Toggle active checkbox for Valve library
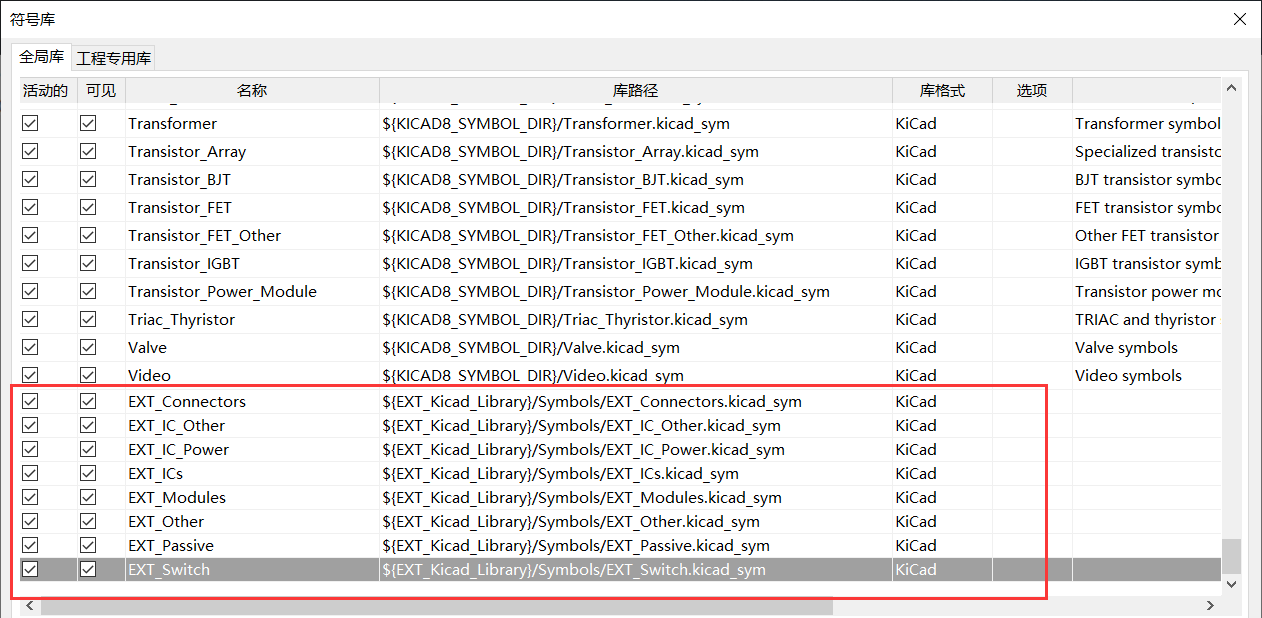The height and width of the screenshot is (618, 1262). [30, 348]
